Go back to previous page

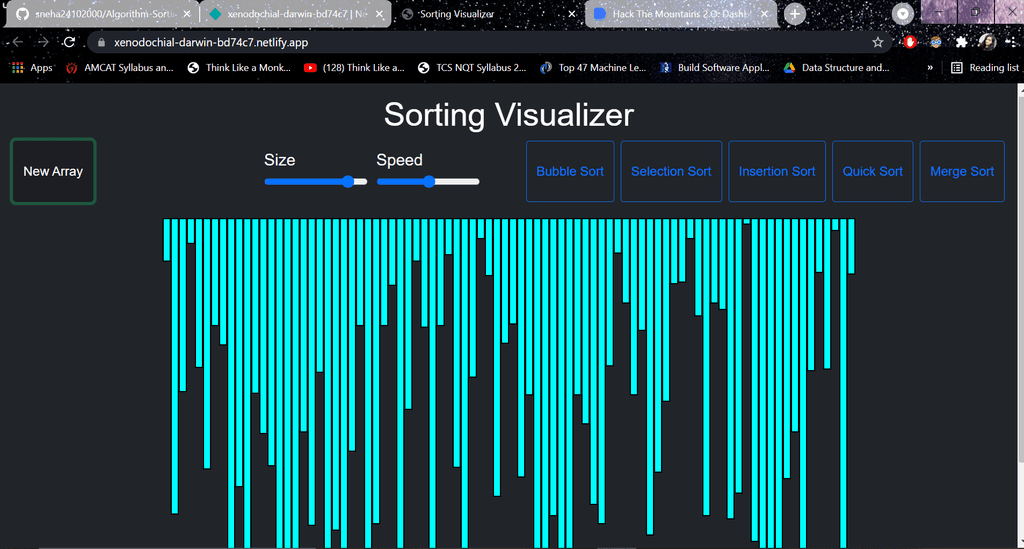18,42
